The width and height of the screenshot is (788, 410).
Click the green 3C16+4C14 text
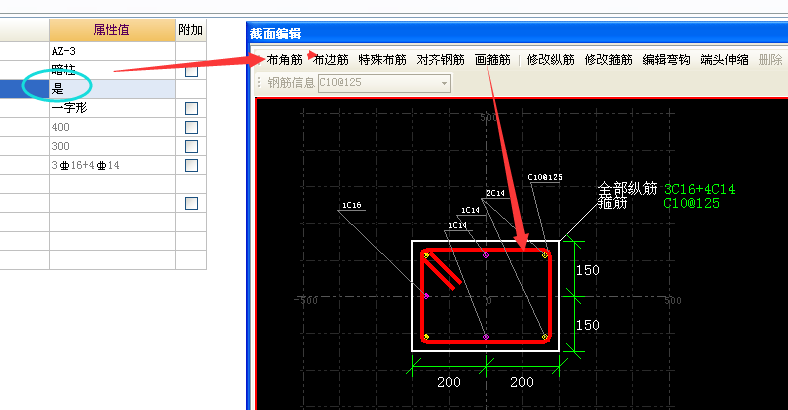coord(699,189)
